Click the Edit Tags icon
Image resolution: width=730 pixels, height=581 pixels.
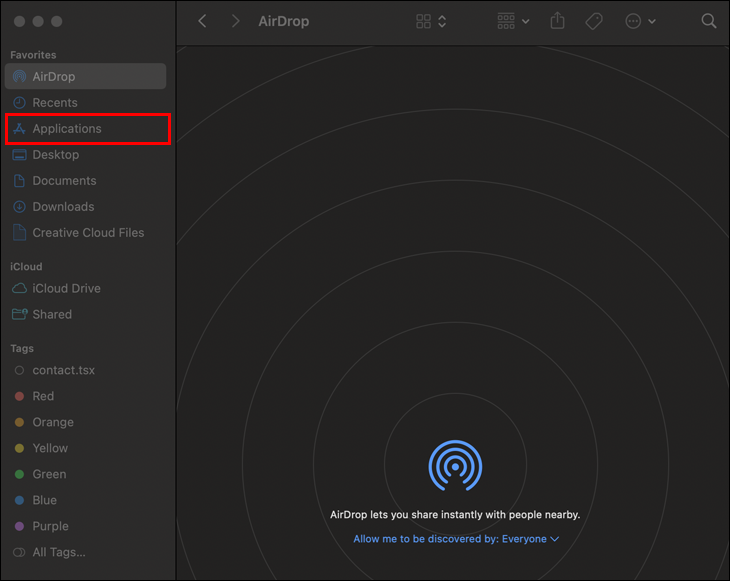[x=594, y=21]
